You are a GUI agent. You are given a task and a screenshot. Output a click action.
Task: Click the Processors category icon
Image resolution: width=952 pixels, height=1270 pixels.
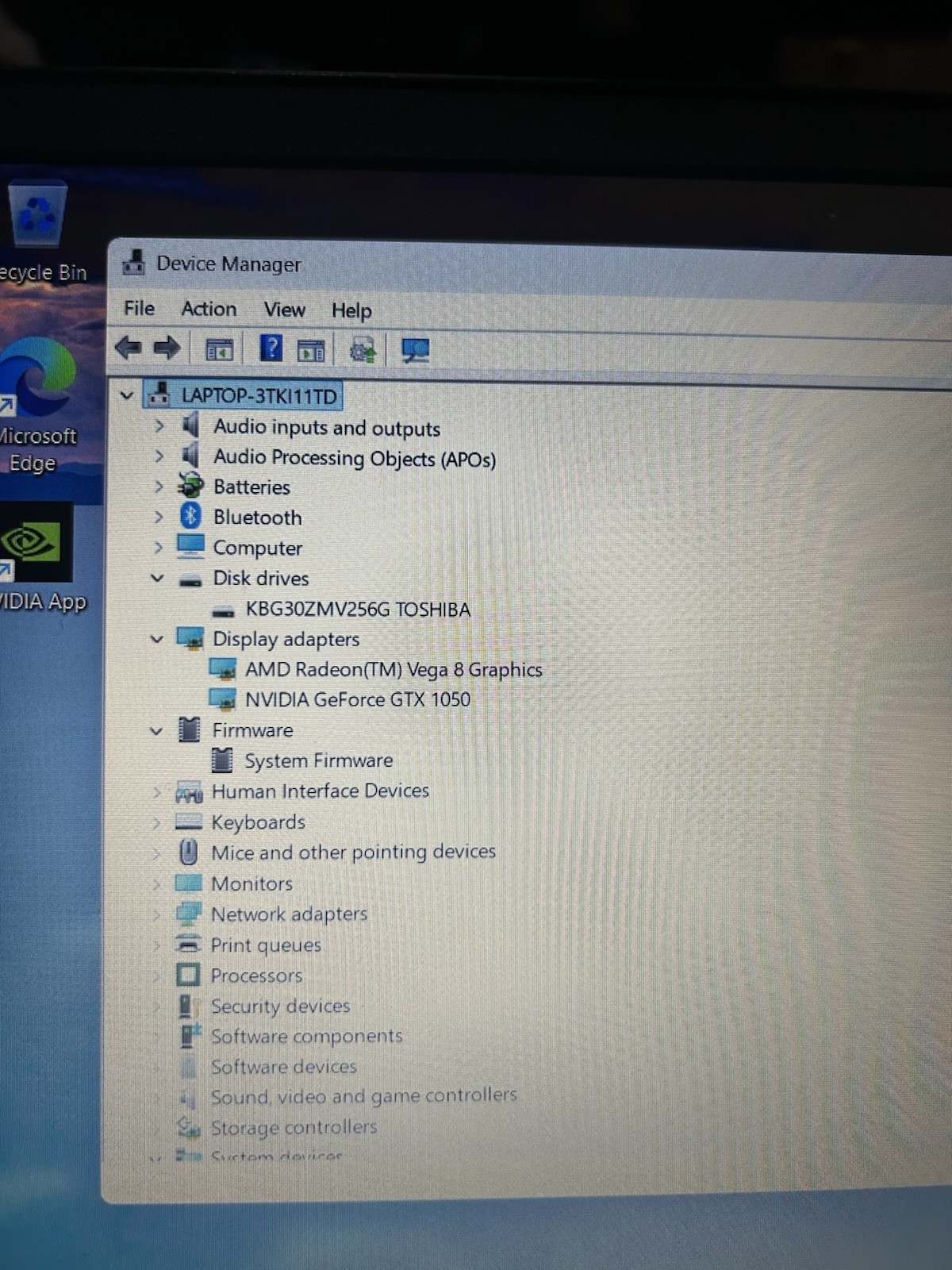click(188, 974)
